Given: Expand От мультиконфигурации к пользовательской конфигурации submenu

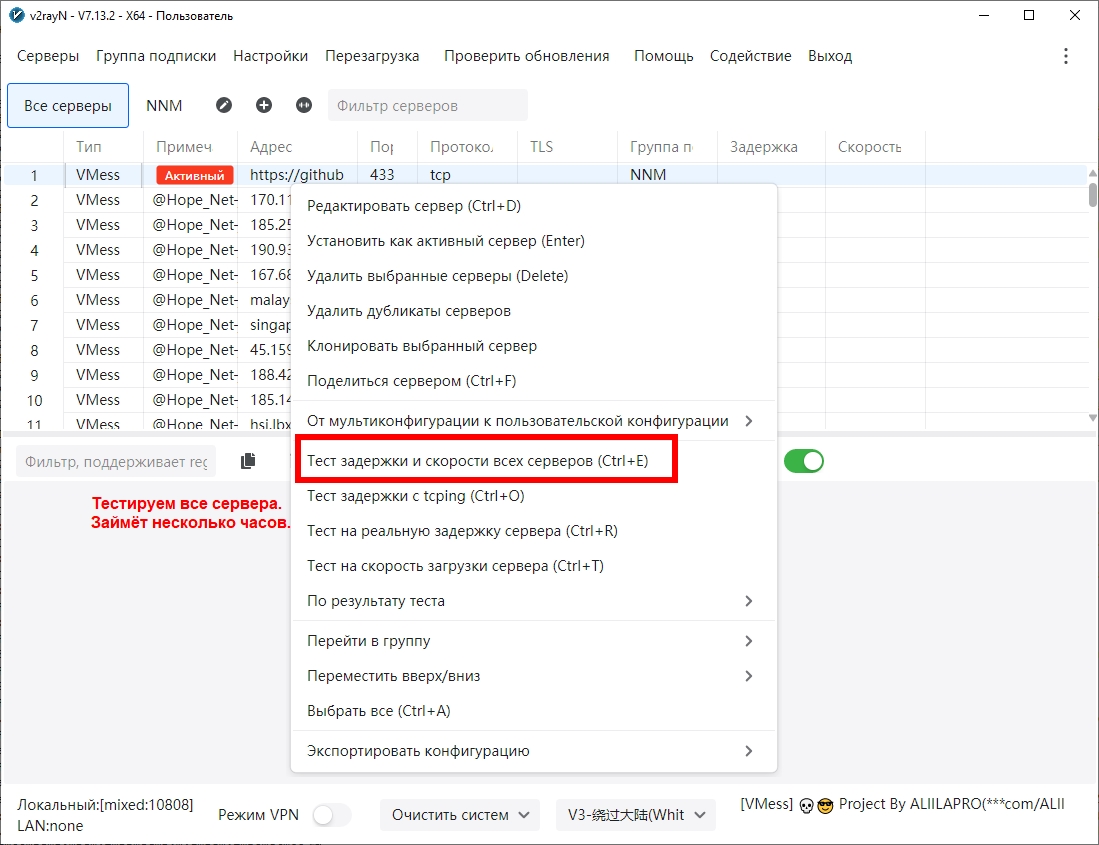Looking at the screenshot, I should (533, 421).
